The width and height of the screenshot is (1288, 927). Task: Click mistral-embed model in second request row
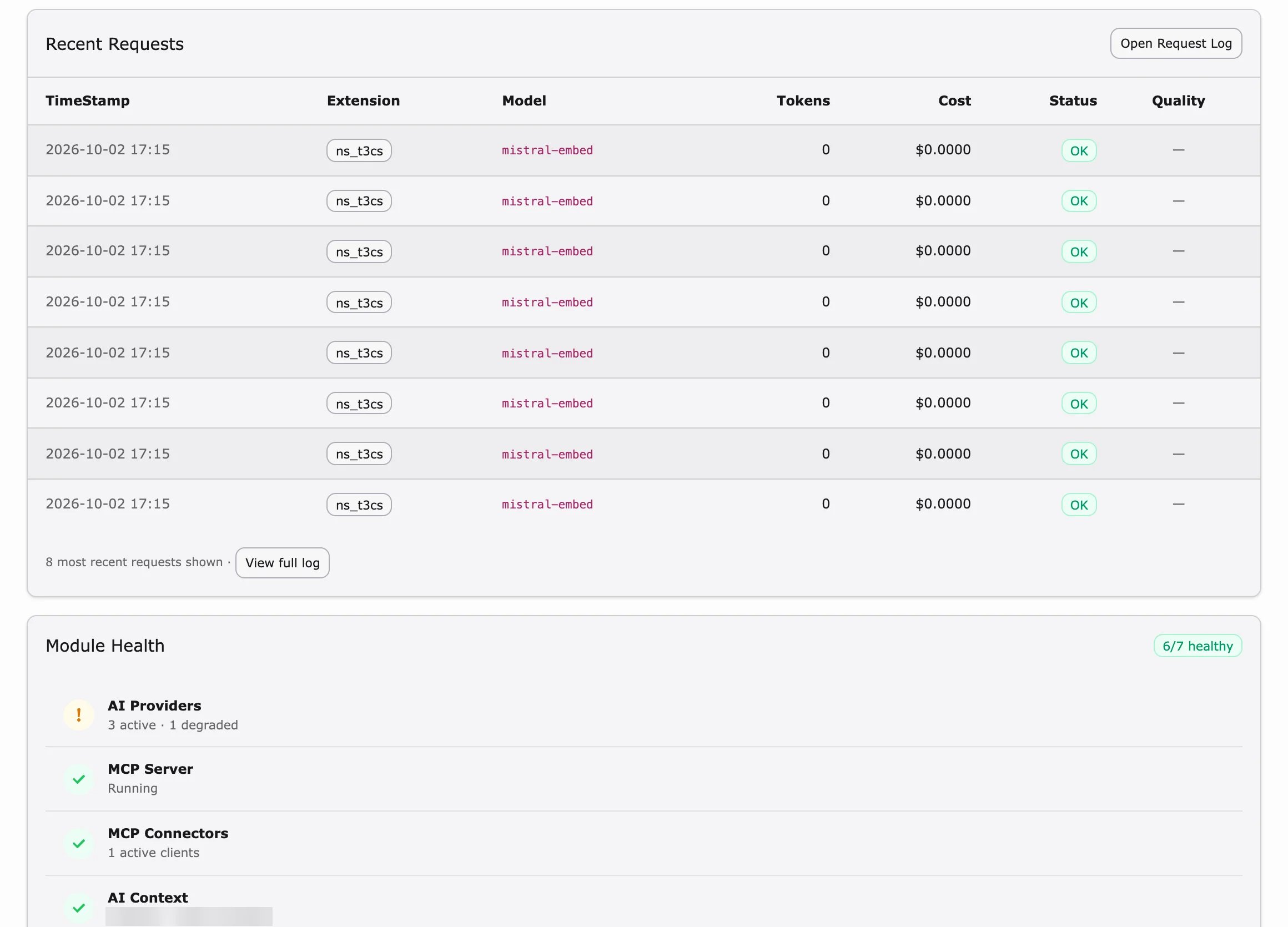click(547, 201)
